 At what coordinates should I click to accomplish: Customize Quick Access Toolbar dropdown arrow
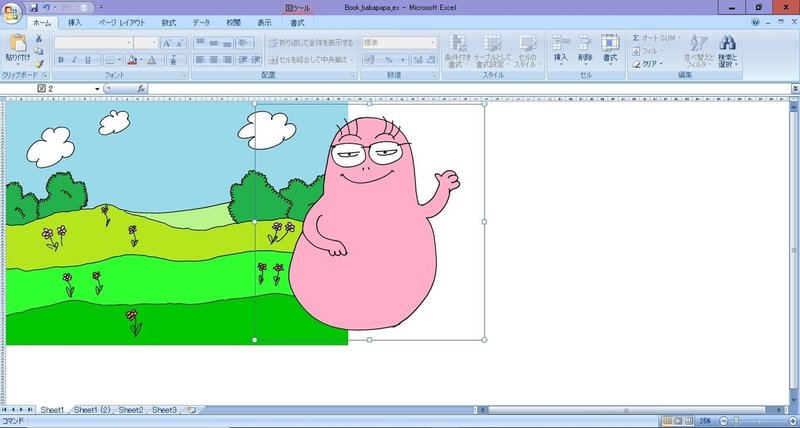(x=101, y=8)
